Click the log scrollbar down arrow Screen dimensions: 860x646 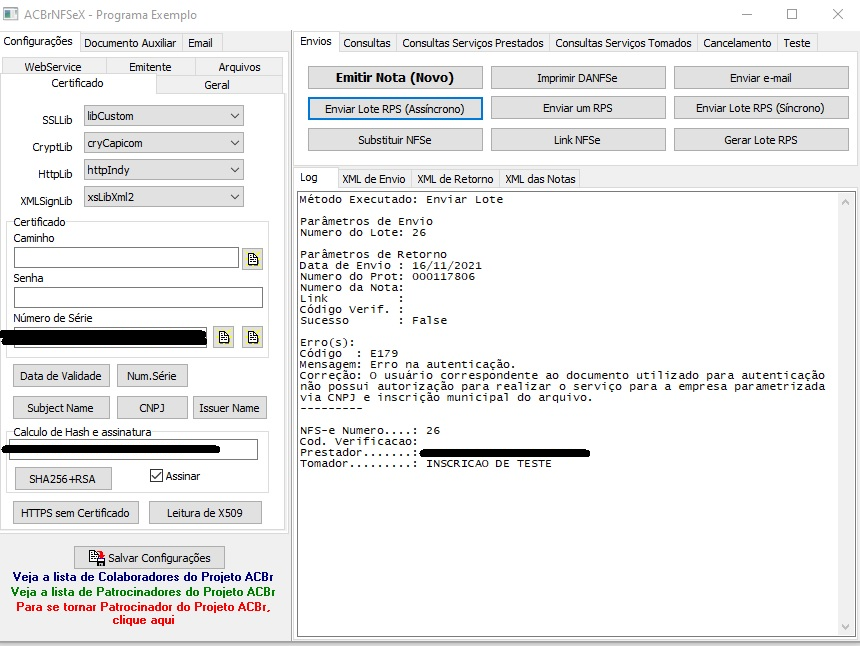click(x=845, y=626)
